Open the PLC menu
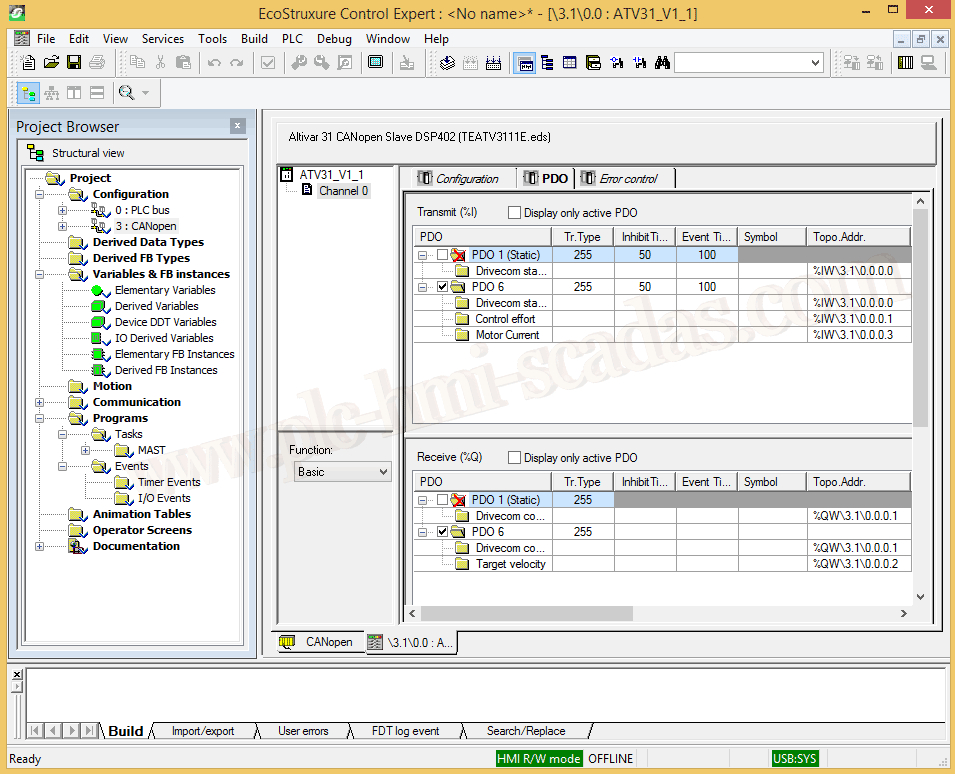This screenshot has height=774, width=955. [x=292, y=39]
